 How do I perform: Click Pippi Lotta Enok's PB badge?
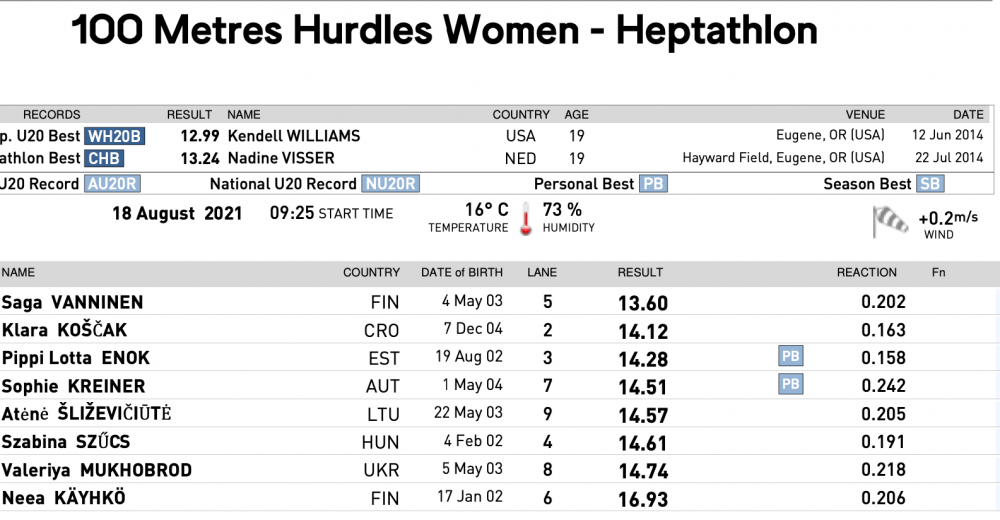point(790,357)
